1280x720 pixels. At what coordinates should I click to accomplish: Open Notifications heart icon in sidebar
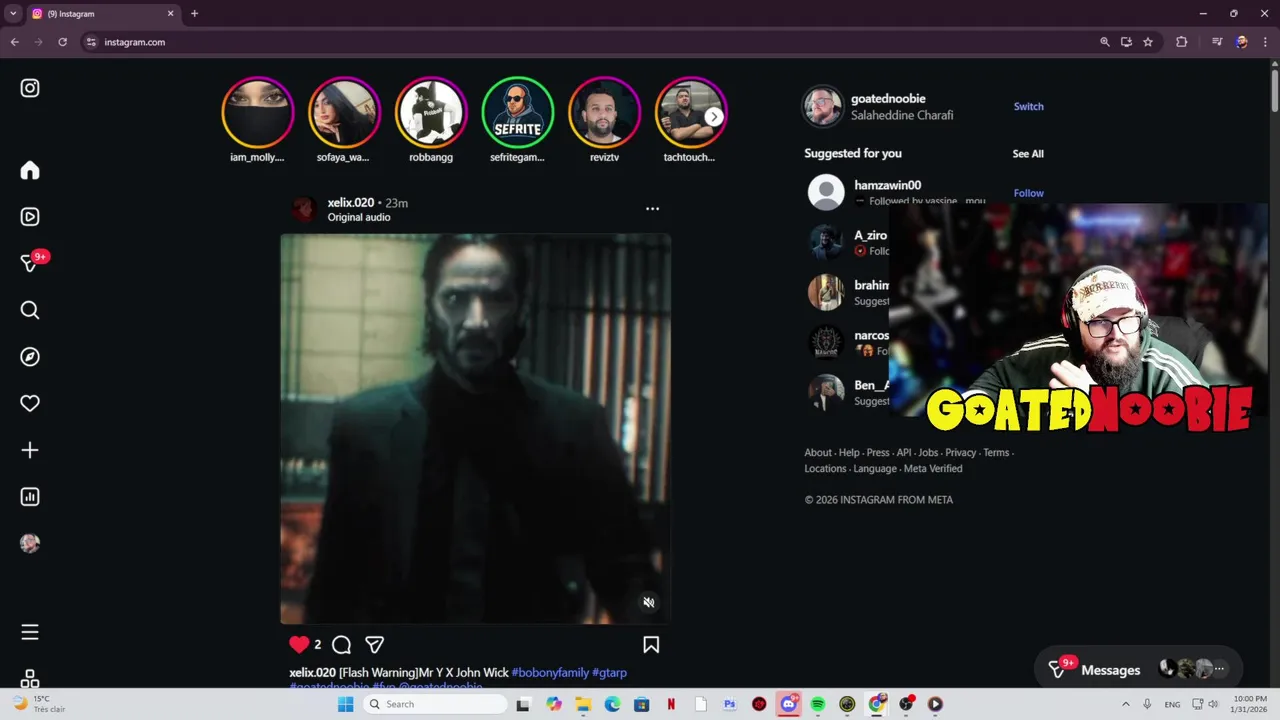(30, 403)
